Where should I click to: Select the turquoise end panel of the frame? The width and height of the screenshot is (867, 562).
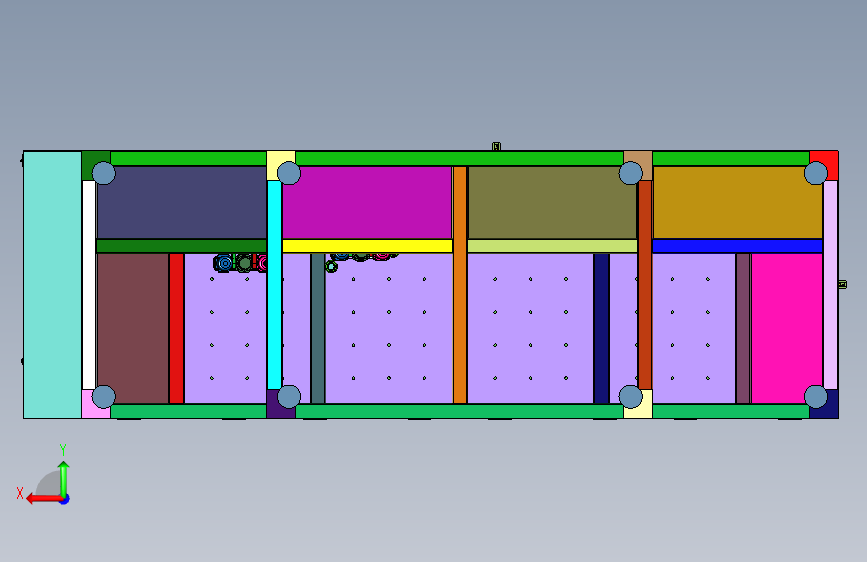coord(53,285)
